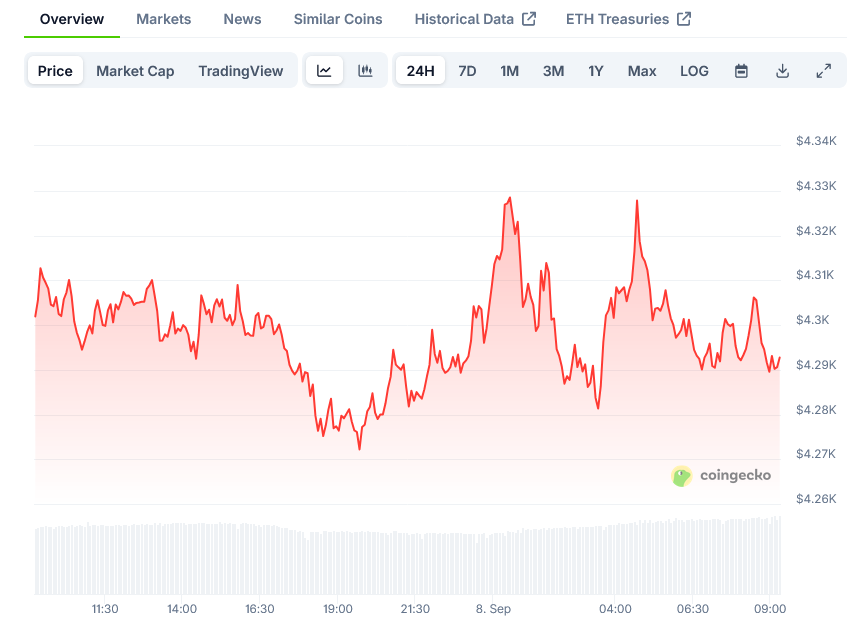
Task: Download chart data icon
Action: click(782, 71)
